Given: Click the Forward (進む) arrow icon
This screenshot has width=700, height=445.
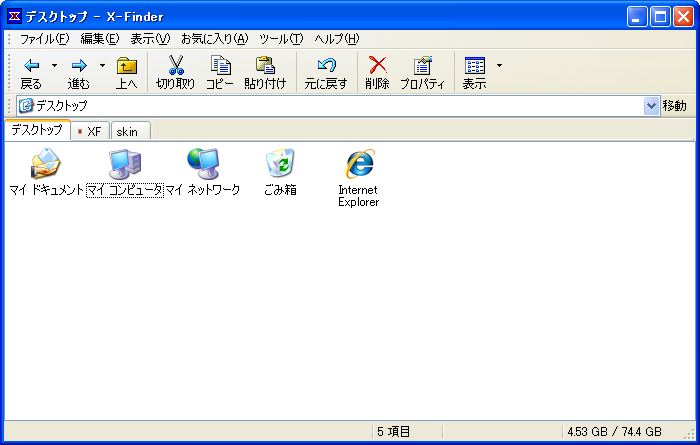Looking at the screenshot, I should click(79, 66).
